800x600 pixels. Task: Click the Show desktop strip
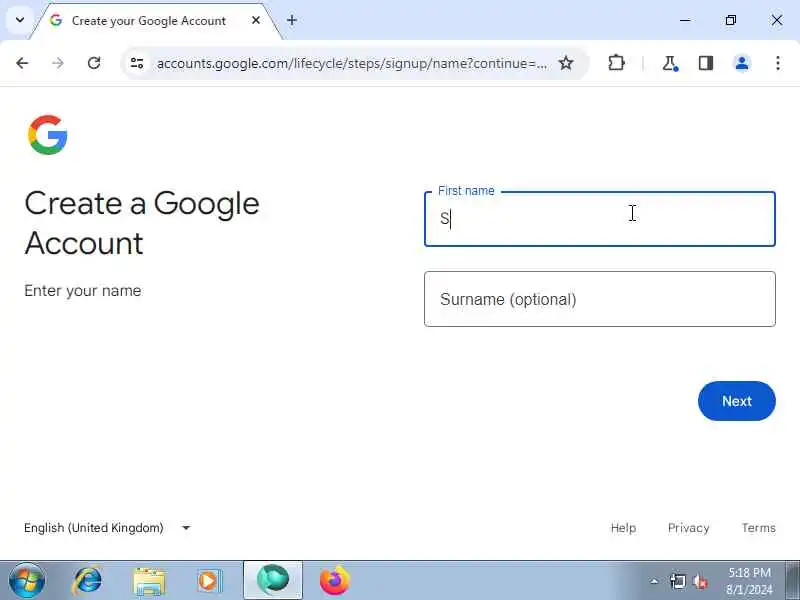tap(793, 581)
